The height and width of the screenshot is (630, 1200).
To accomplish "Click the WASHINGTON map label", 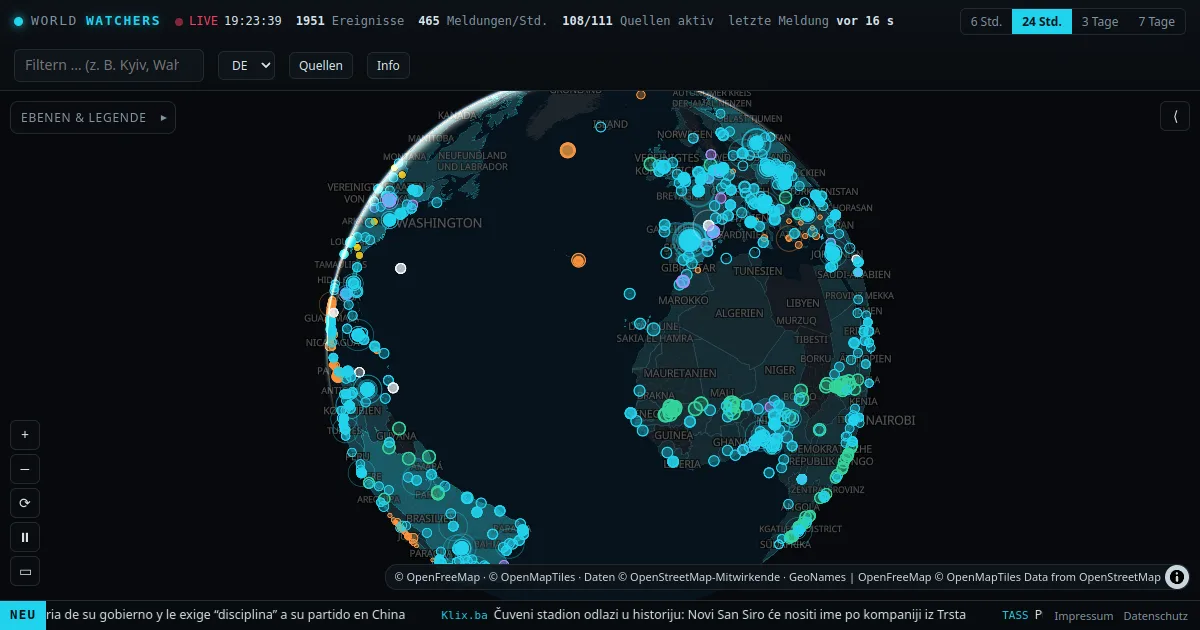I will tap(439, 223).
